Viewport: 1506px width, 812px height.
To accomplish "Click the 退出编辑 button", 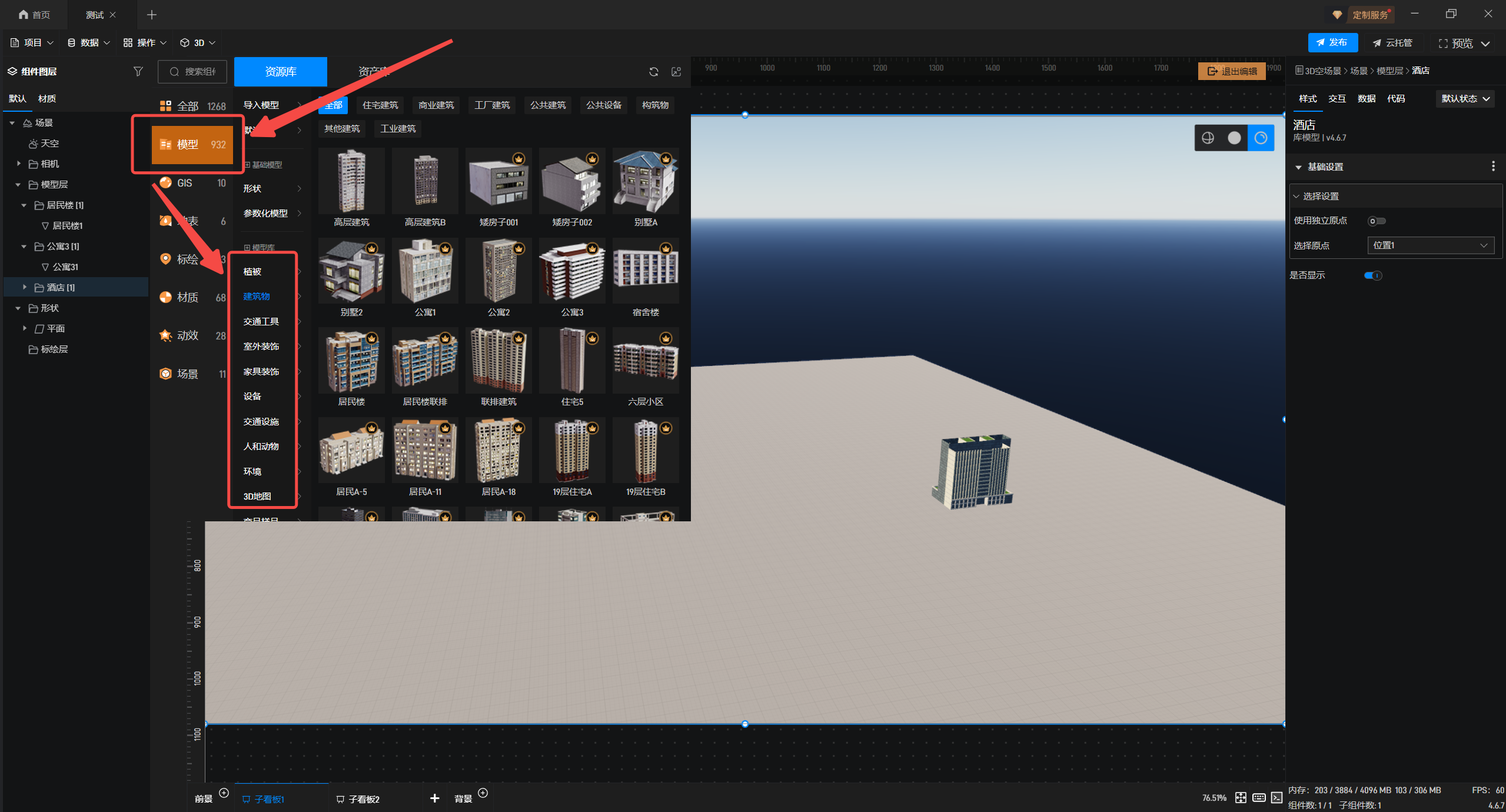I will point(1231,71).
